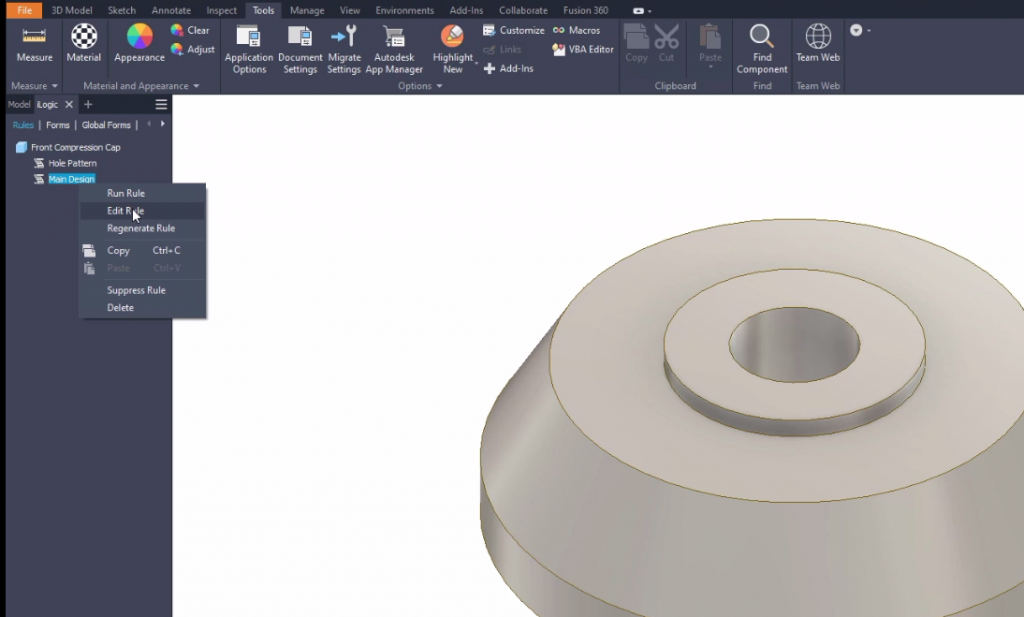The image size is (1024, 617).
Task: Open Migrate Settings
Action: pyautogui.click(x=344, y=47)
